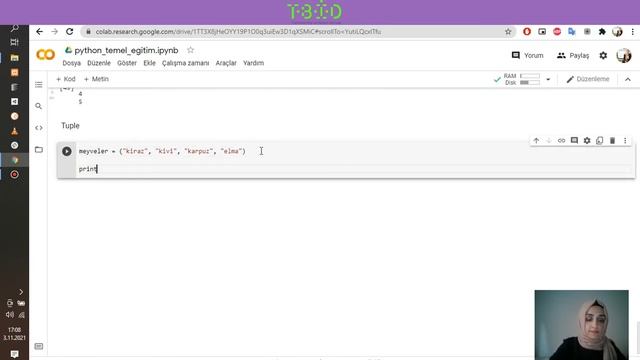Image resolution: width=640 pixels, height=360 pixels.
Task: Open Opera extension icon in toolbar
Action: (x=527, y=31)
